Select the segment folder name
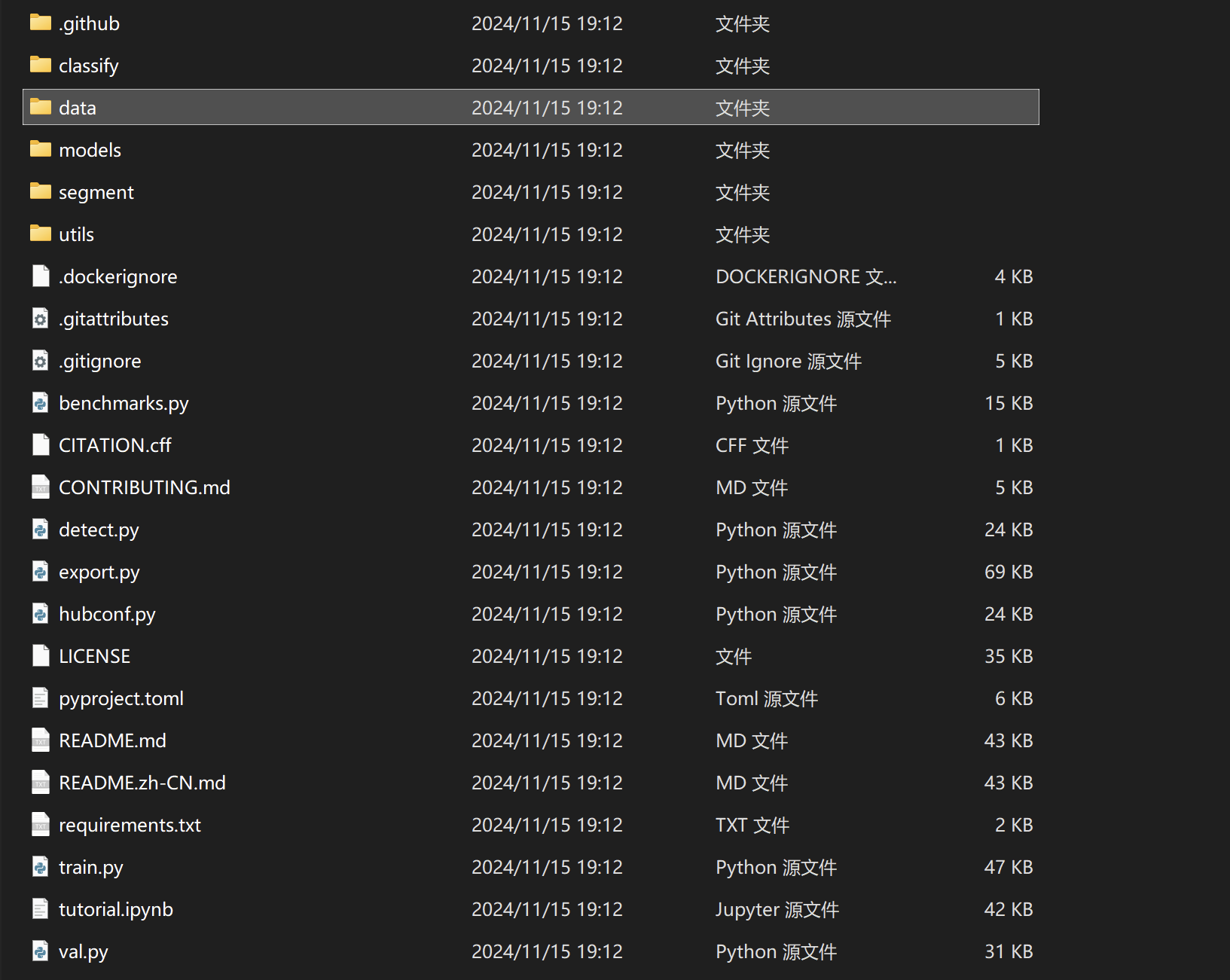 [96, 193]
